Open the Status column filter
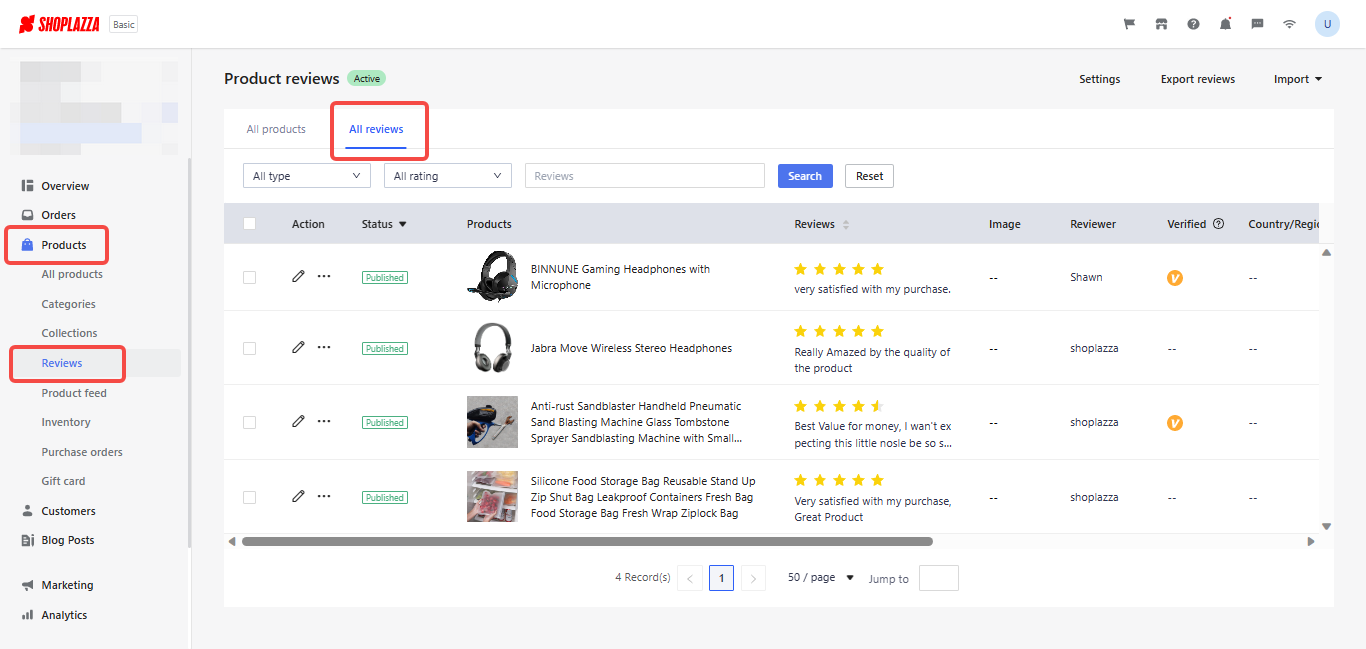 pos(403,224)
